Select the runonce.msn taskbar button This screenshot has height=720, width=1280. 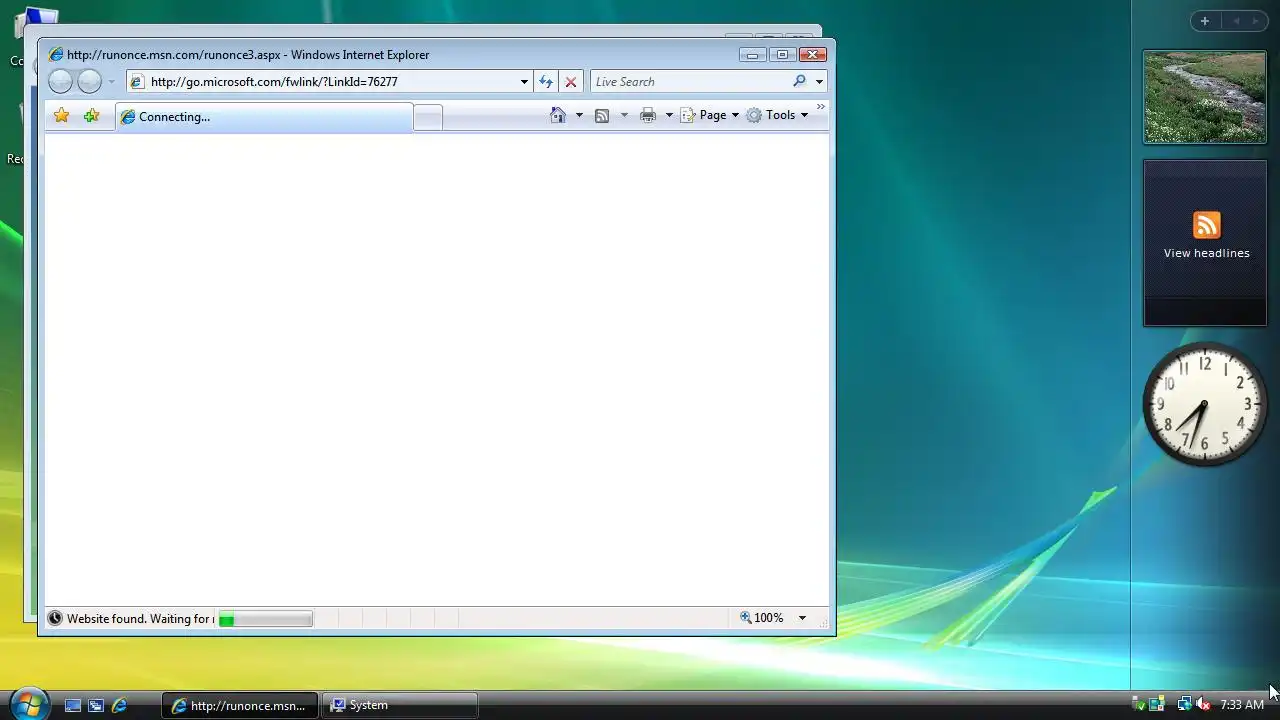click(240, 705)
